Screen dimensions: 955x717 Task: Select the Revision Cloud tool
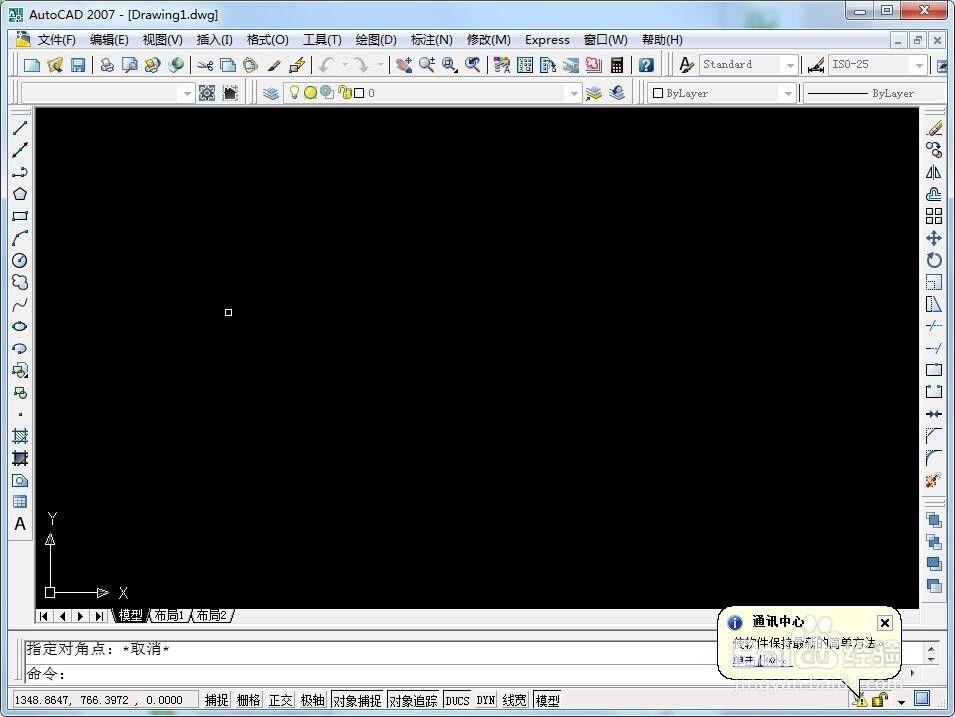click(19, 282)
